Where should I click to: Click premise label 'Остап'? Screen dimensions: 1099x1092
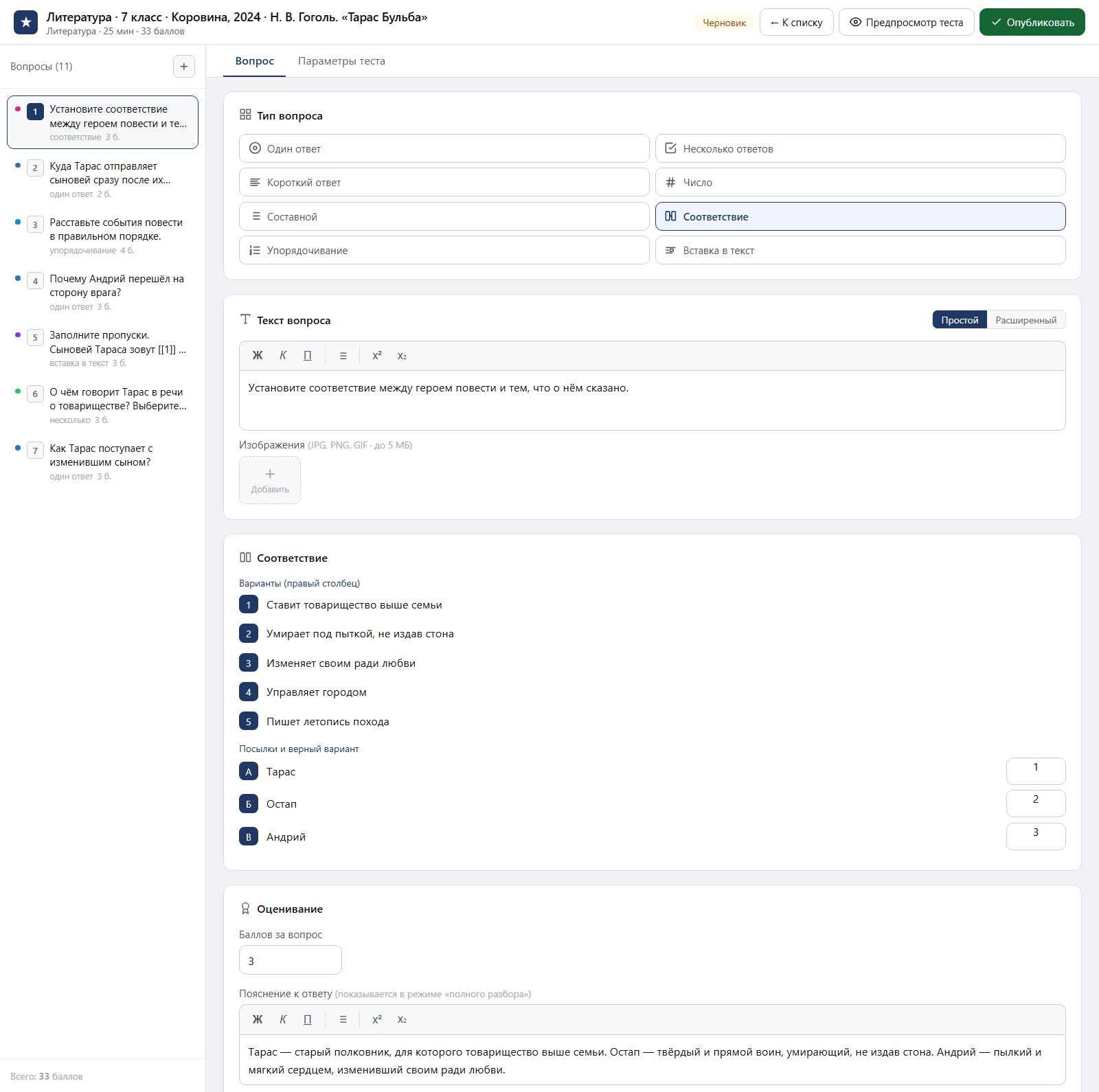point(282,804)
